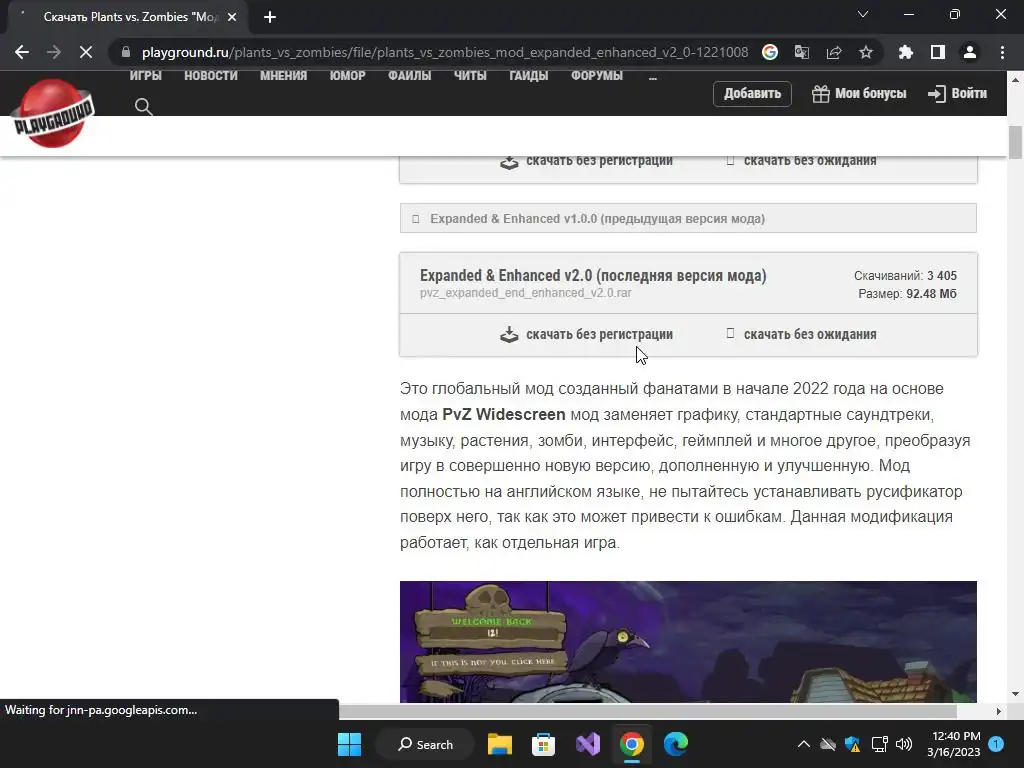The width and height of the screenshot is (1024, 768).
Task: Open the mod screenshot image
Action: tap(688, 642)
